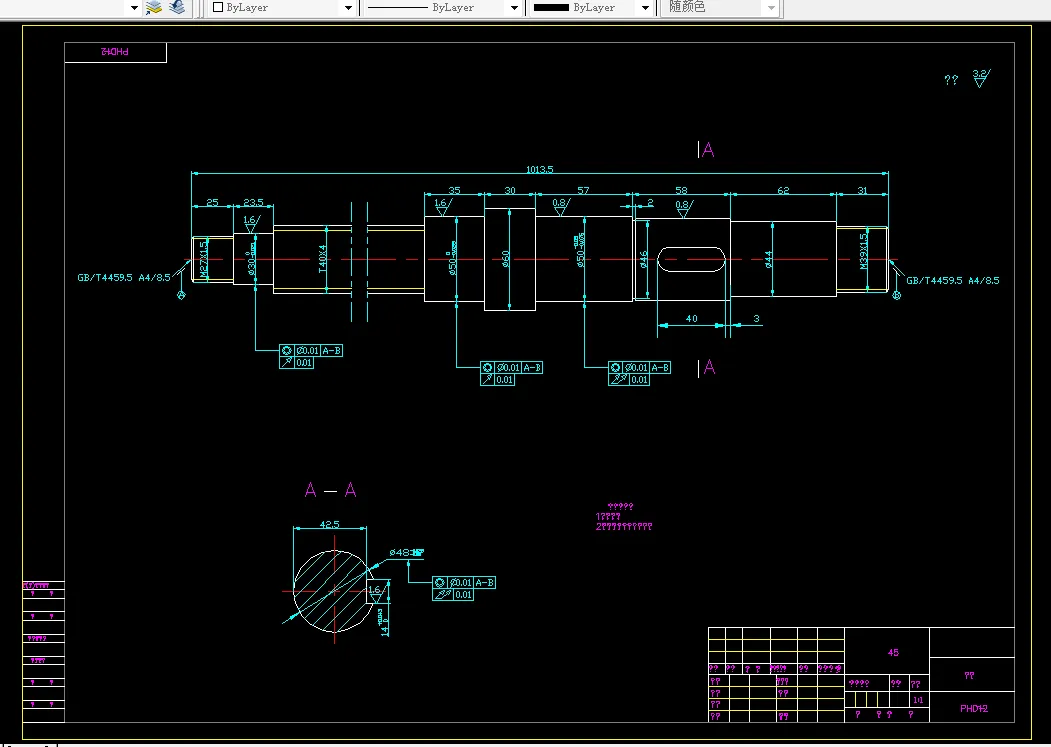Click the M39X1.5 thread label
The width and height of the screenshot is (1051, 747).
click(x=863, y=251)
